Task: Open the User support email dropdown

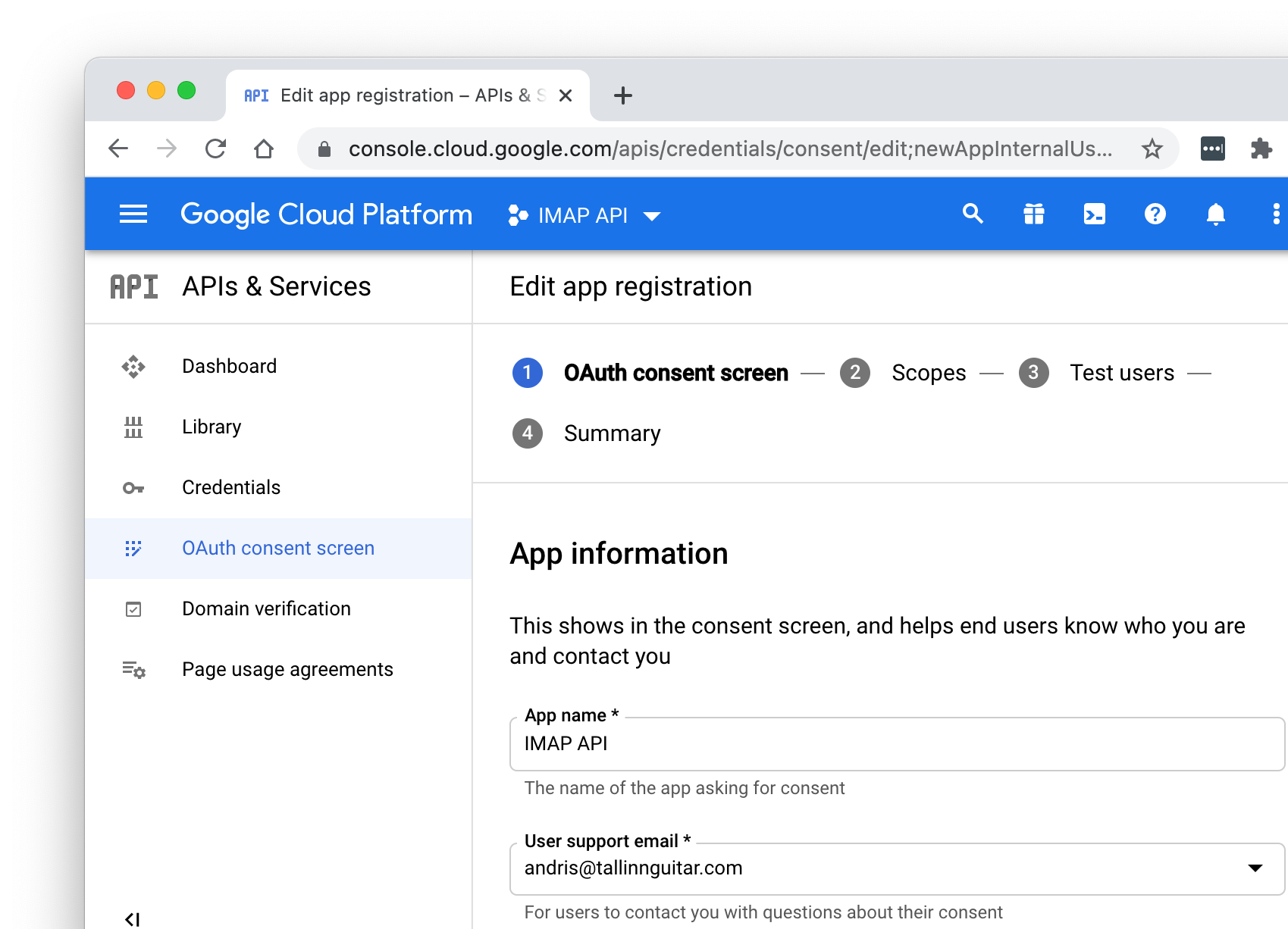Action: point(898,868)
